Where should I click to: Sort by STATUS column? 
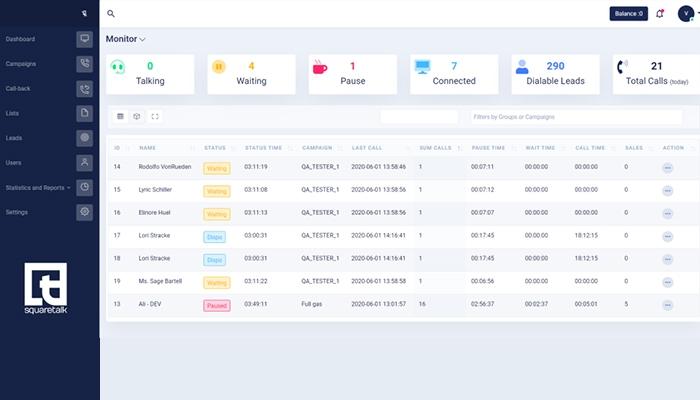(x=215, y=148)
